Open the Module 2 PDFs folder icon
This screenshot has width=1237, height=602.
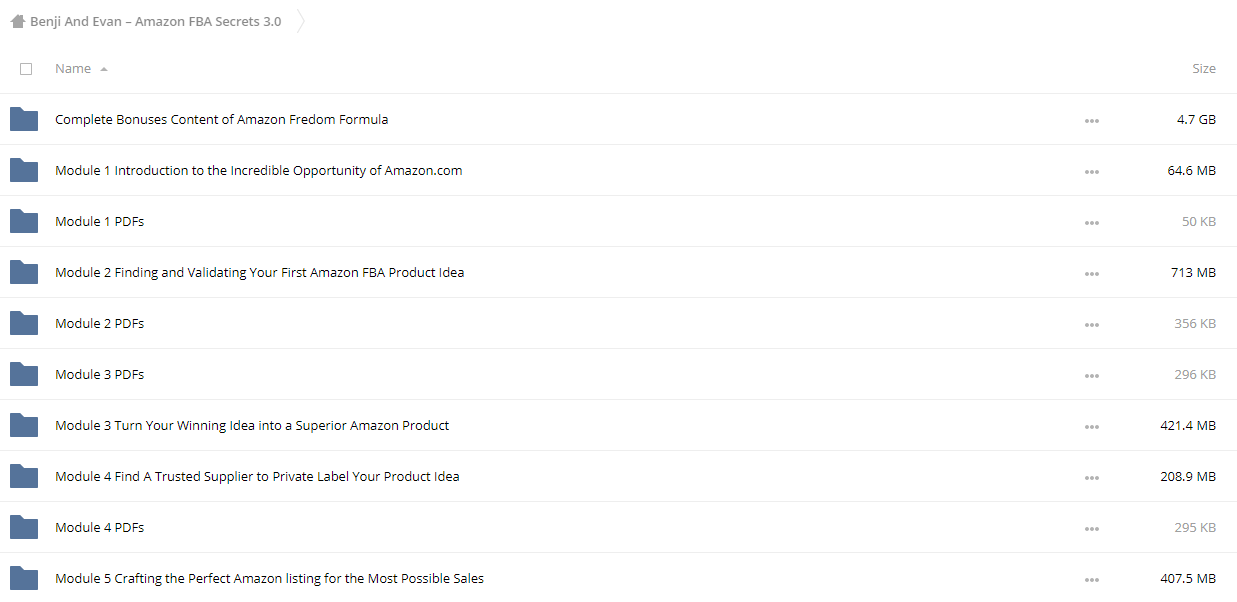24,324
